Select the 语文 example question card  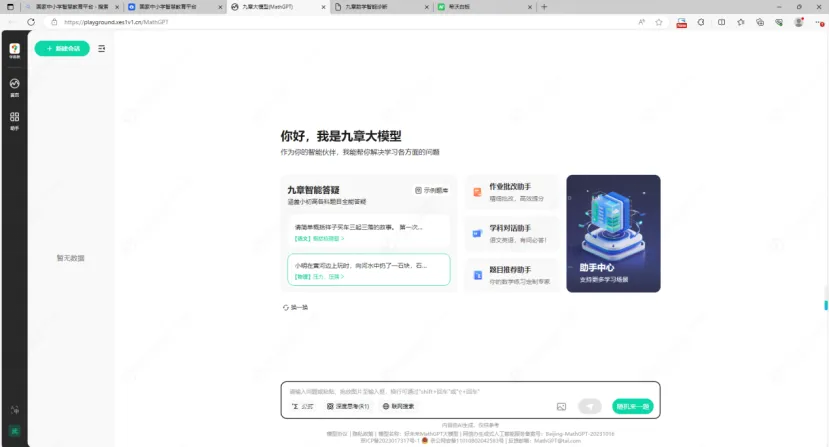pyautogui.click(x=369, y=232)
